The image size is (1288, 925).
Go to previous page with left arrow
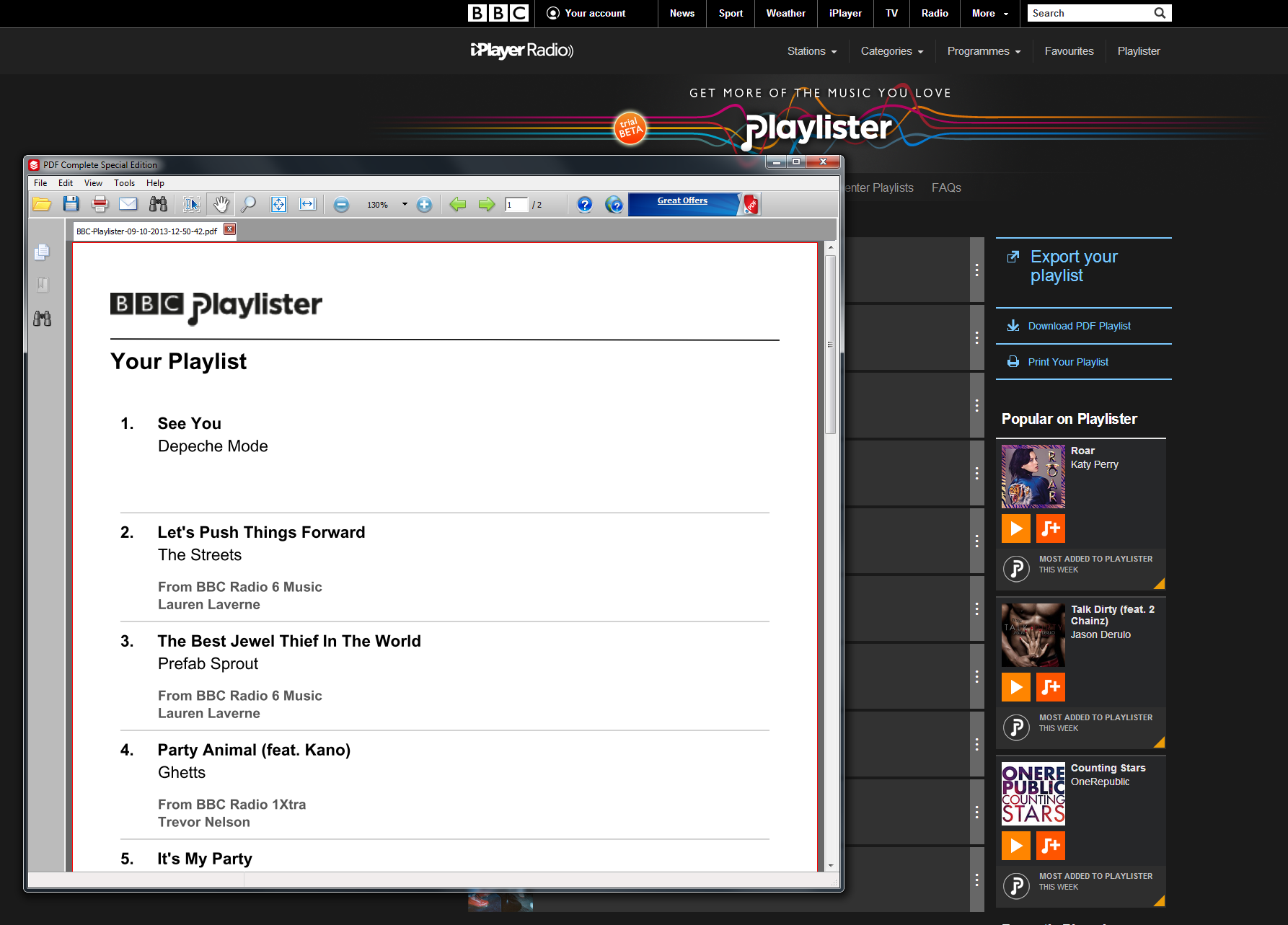458,205
